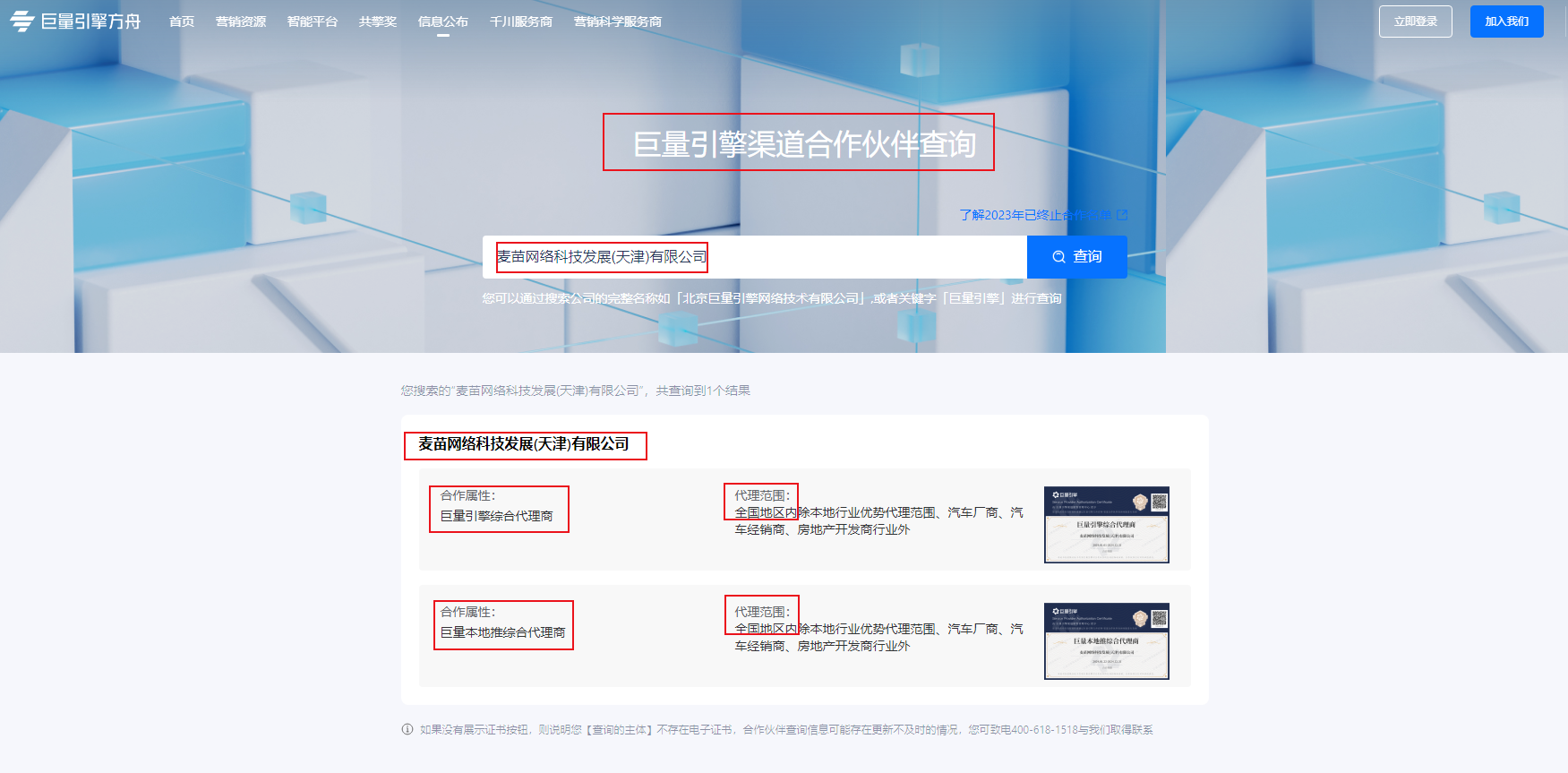Image resolution: width=1568 pixels, height=773 pixels.
Task: Select the 共擎奖 navigation item
Action: [378, 21]
